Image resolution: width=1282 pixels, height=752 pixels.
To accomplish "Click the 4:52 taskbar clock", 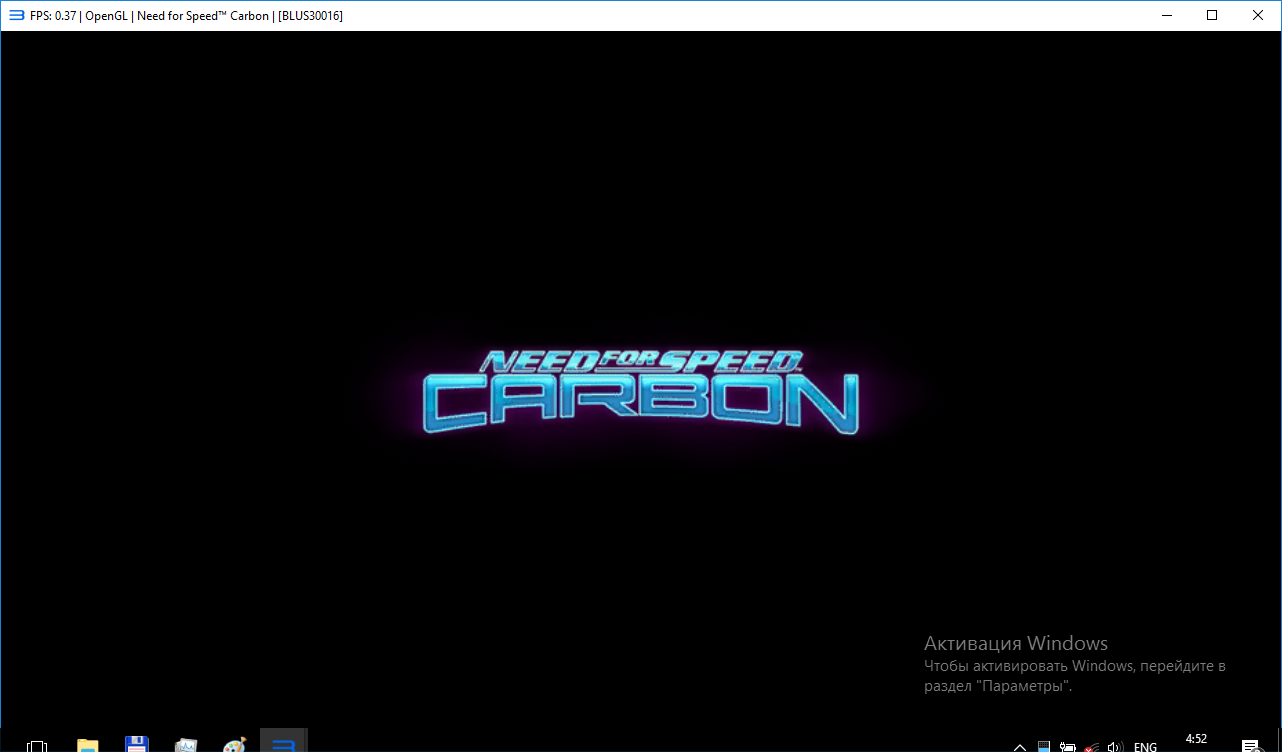I will [x=1196, y=741].
